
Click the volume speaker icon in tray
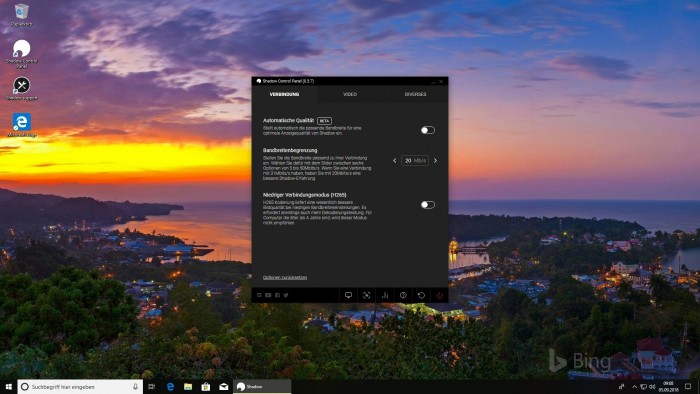click(x=652, y=387)
